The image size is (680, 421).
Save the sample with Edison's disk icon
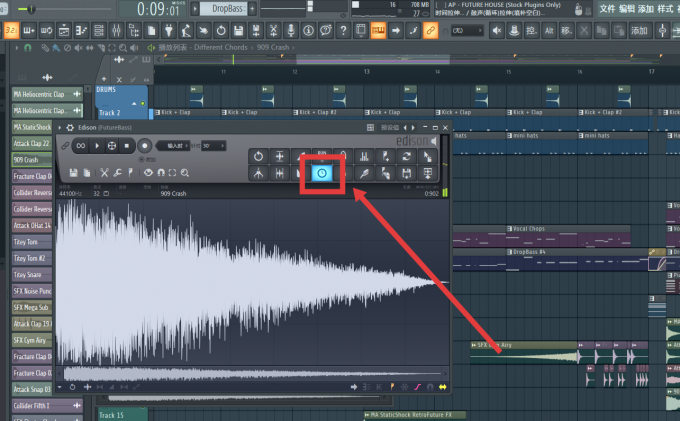(x=73, y=173)
